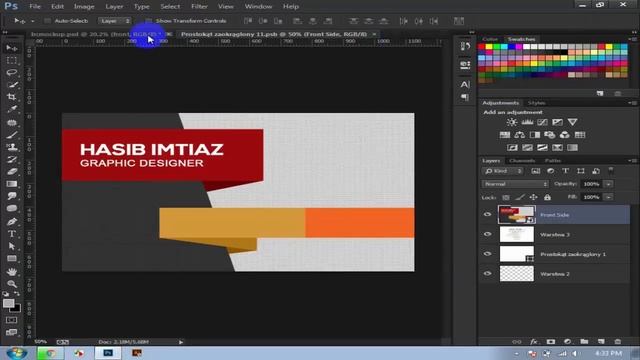Open the status bar info arrow
Screen dimensions: 640x360
[x=181, y=342]
